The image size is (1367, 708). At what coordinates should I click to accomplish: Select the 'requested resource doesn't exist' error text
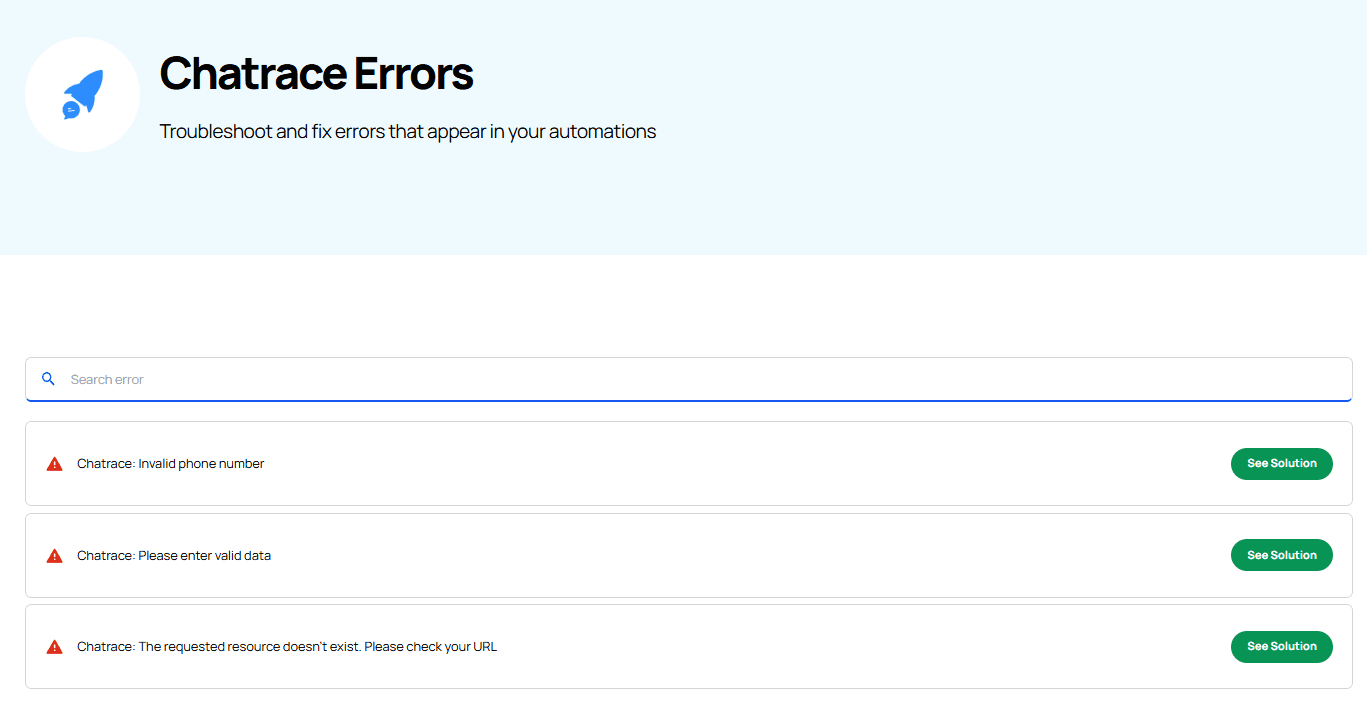pos(287,647)
